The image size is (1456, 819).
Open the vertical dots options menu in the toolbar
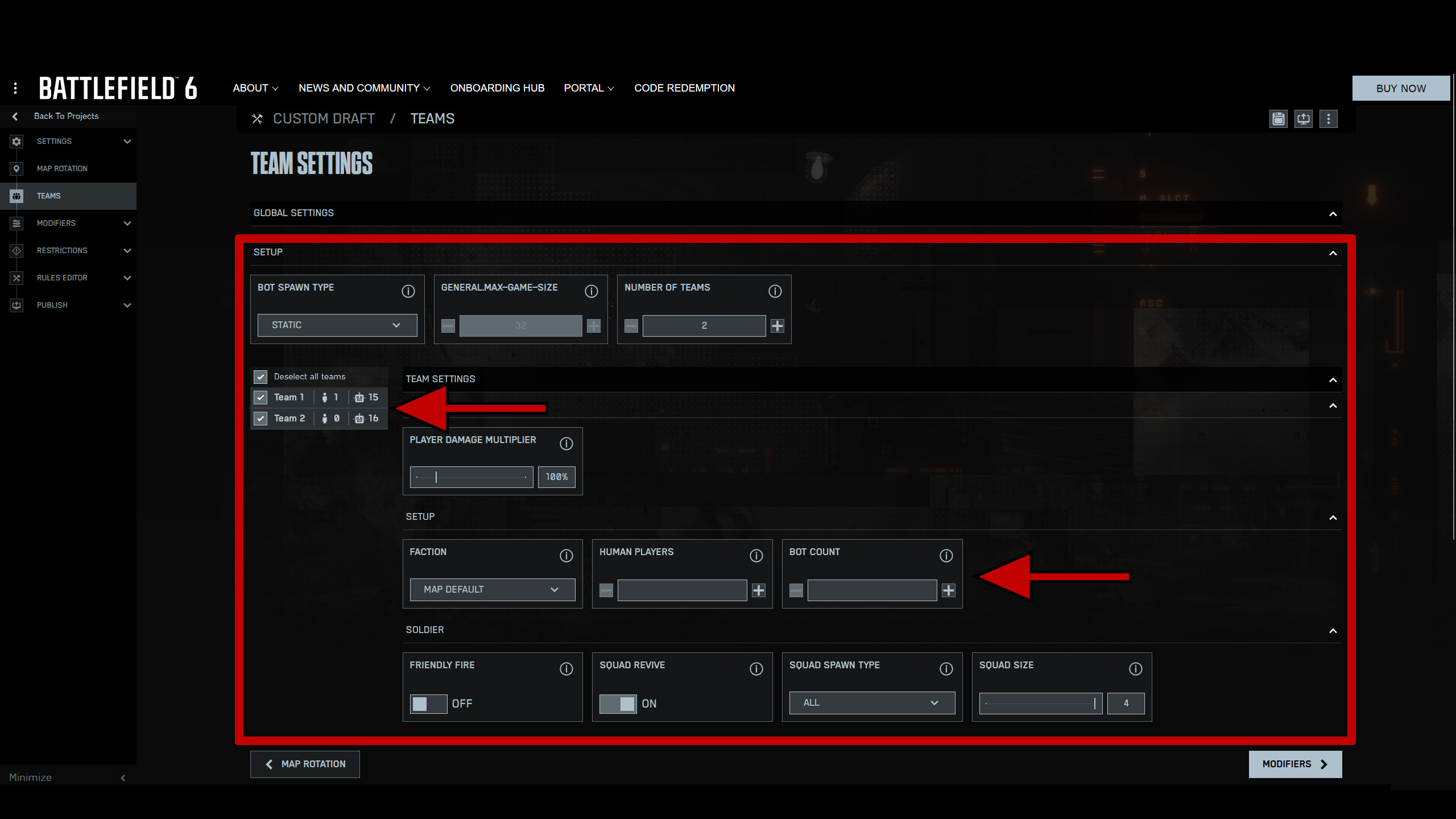(x=1328, y=119)
